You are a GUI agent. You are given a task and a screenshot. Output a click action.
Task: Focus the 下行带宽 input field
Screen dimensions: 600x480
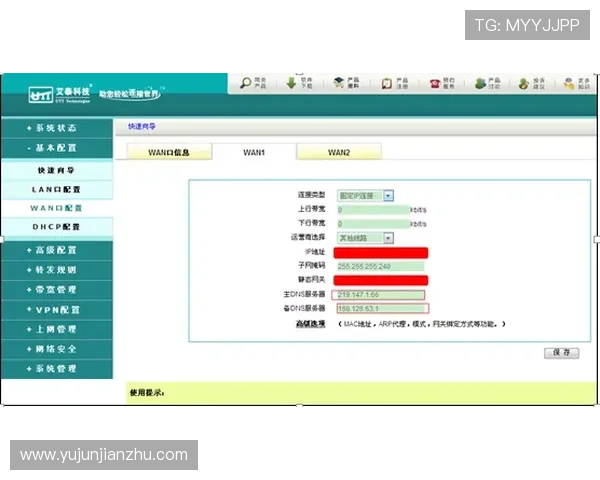click(373, 224)
